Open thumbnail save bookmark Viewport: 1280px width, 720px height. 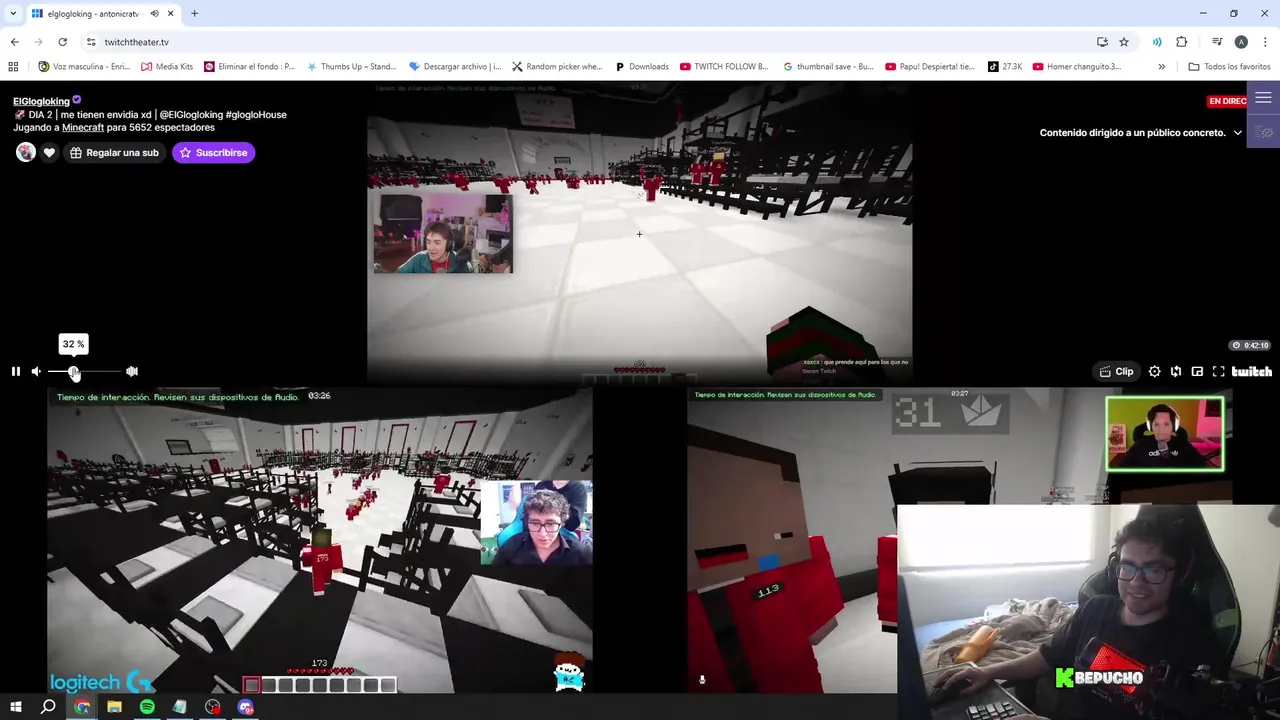pyautogui.click(x=828, y=67)
